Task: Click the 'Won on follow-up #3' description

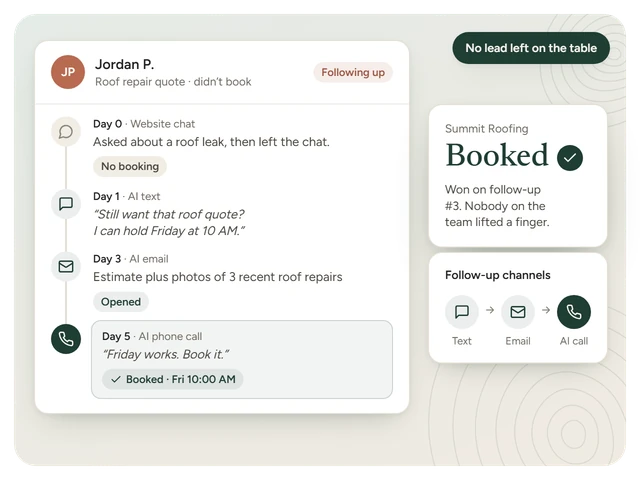Action: pos(497,206)
